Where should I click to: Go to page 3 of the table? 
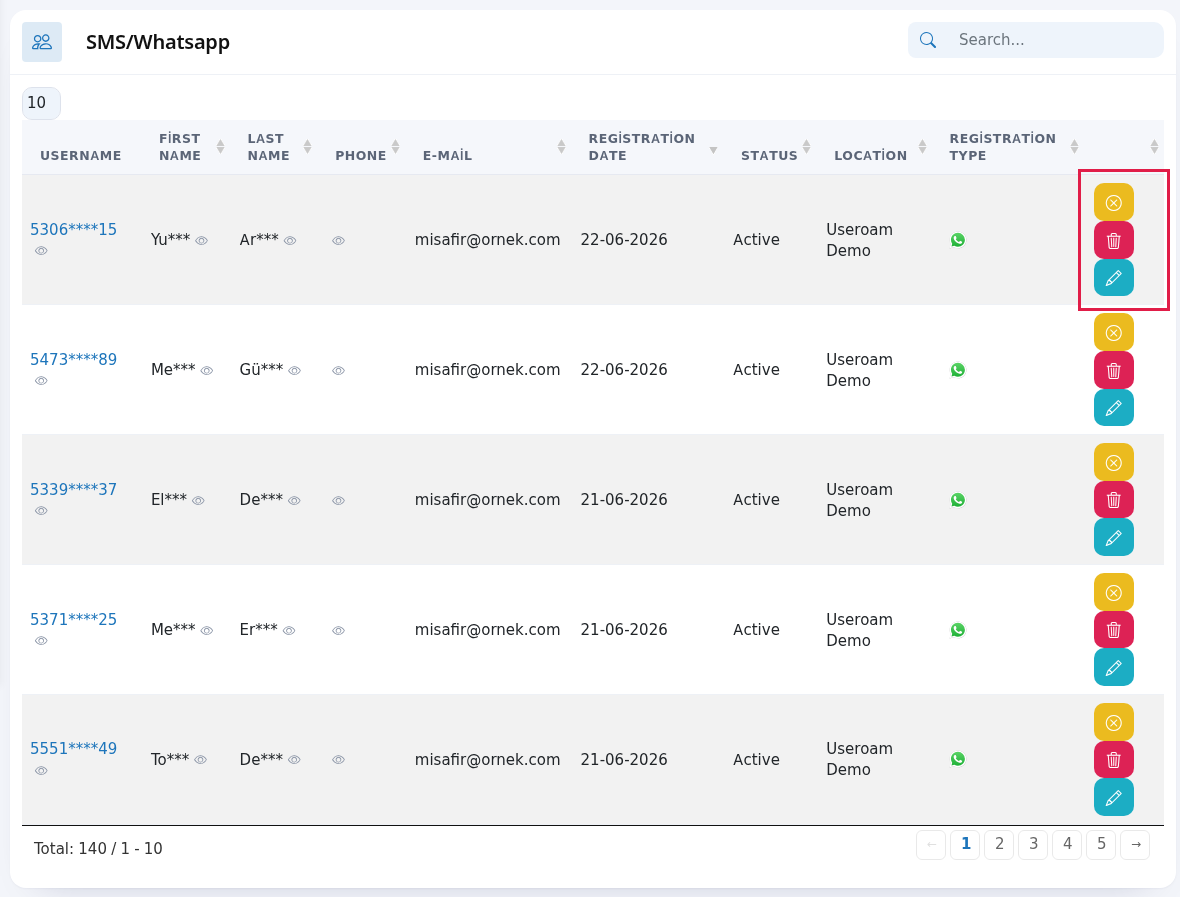tap(1033, 844)
